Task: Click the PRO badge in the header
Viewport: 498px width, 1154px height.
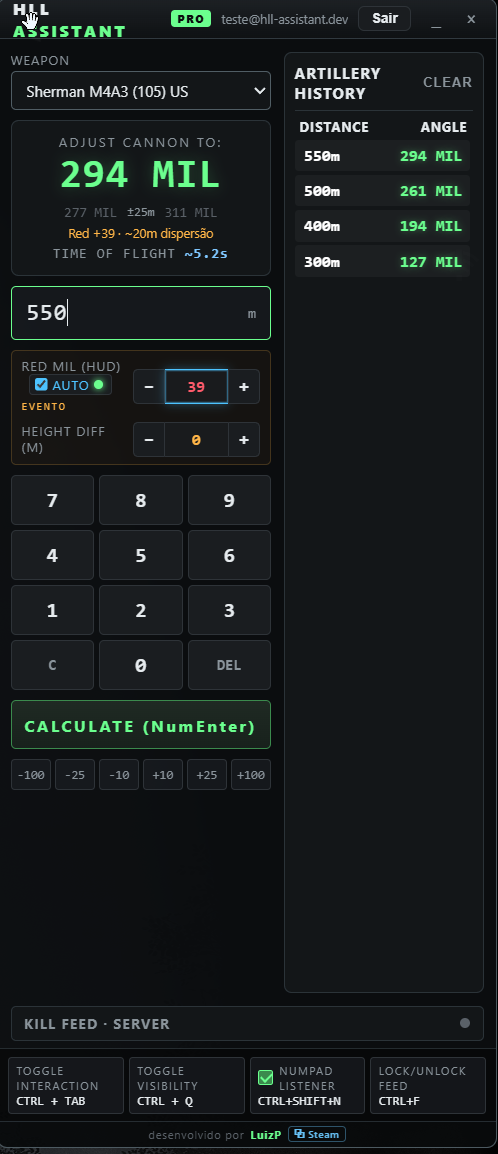Action: pos(191,19)
